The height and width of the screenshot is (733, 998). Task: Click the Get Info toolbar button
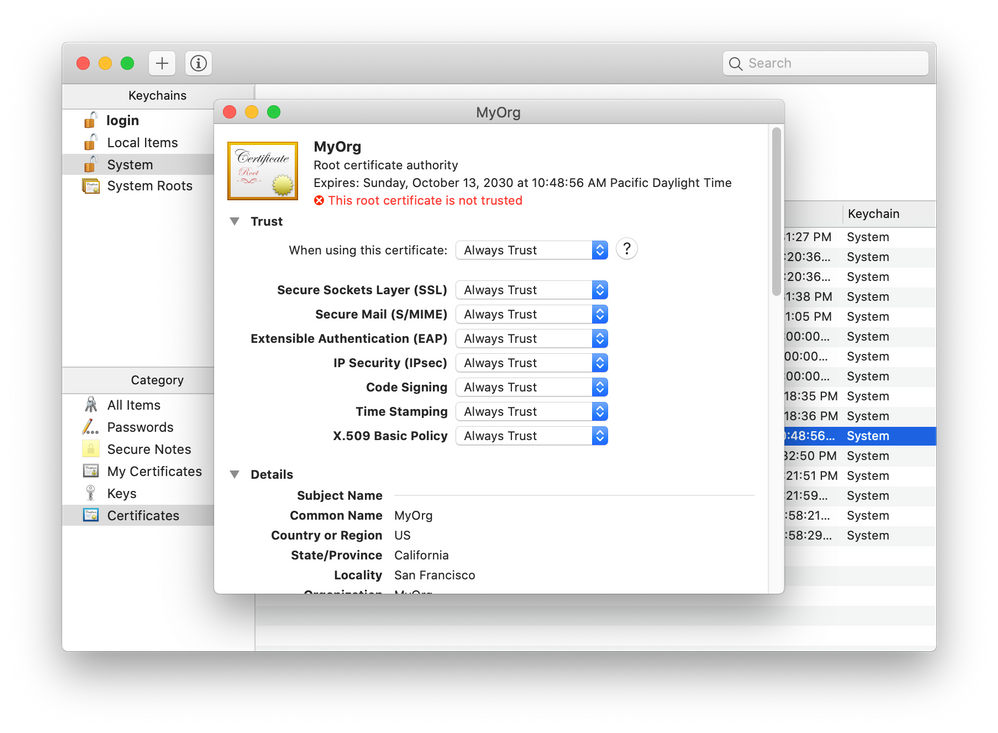197,62
